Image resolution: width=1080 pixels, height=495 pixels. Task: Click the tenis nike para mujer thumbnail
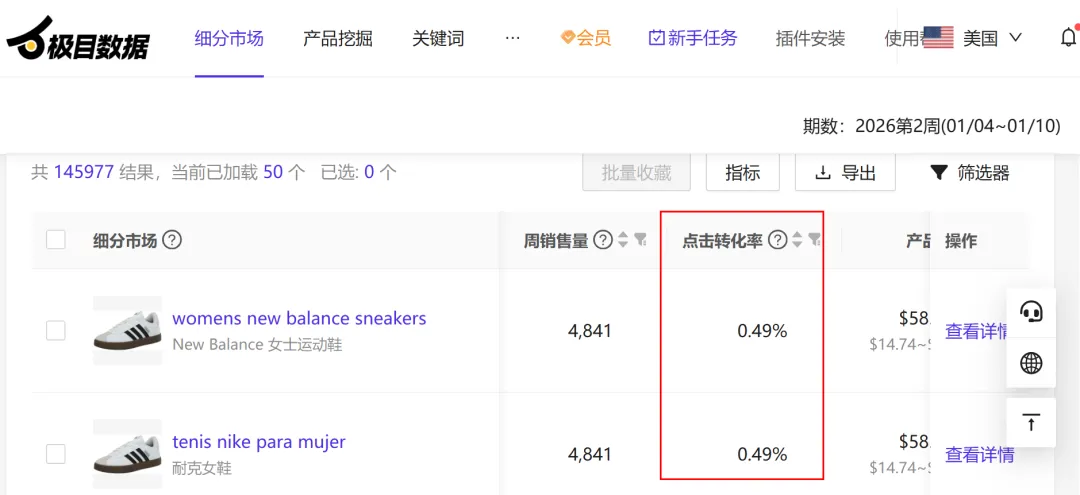pos(127,454)
